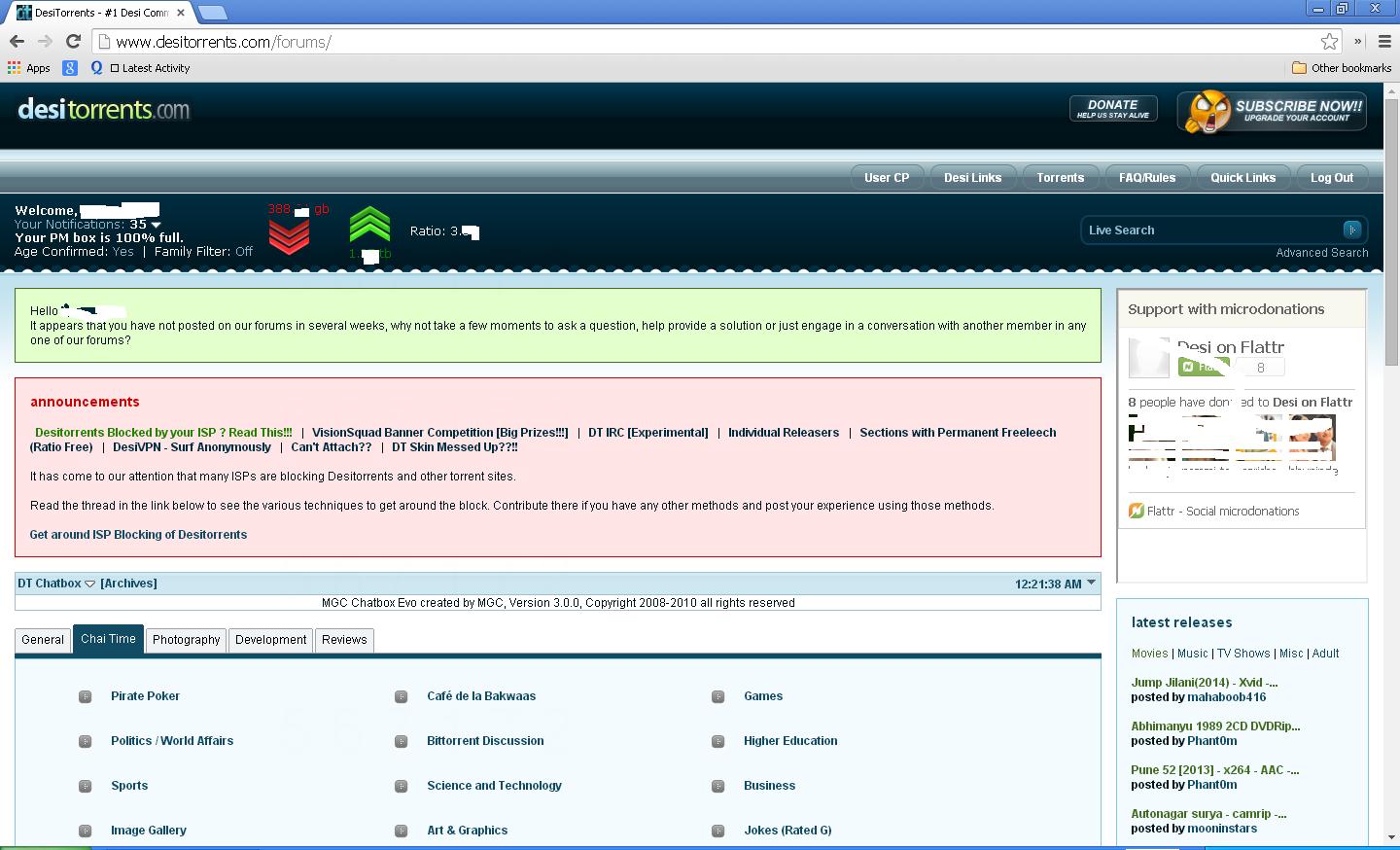1400x850 pixels.
Task: Filter latest releases by Movies
Action: 1149,654
